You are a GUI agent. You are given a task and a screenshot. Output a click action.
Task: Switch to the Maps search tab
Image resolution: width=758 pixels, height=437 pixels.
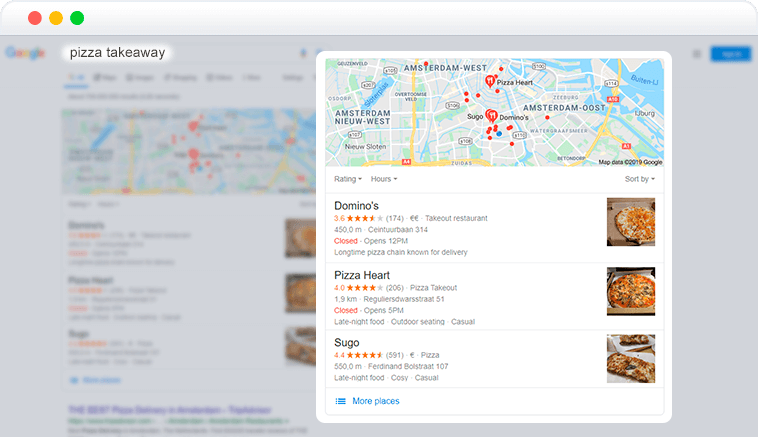105,77
